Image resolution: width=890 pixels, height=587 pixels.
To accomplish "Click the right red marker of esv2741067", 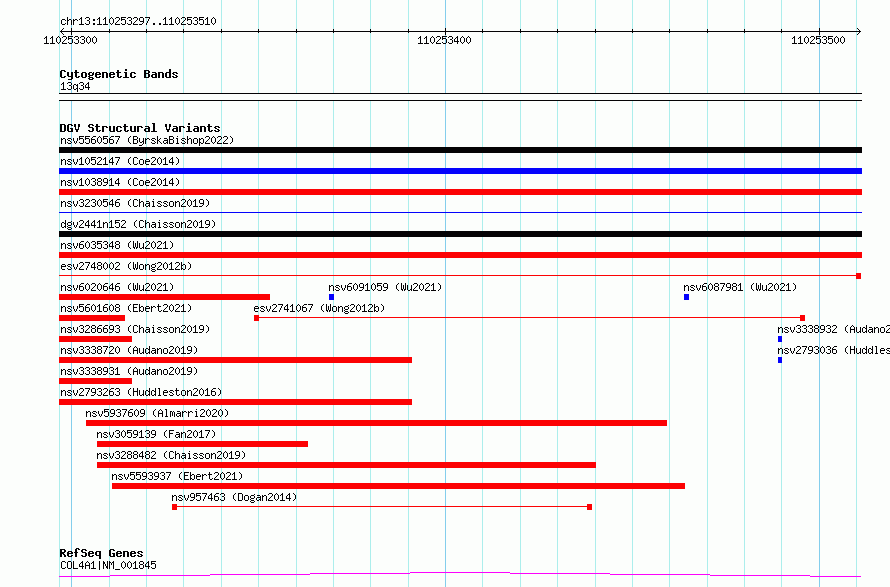I will point(803,318).
